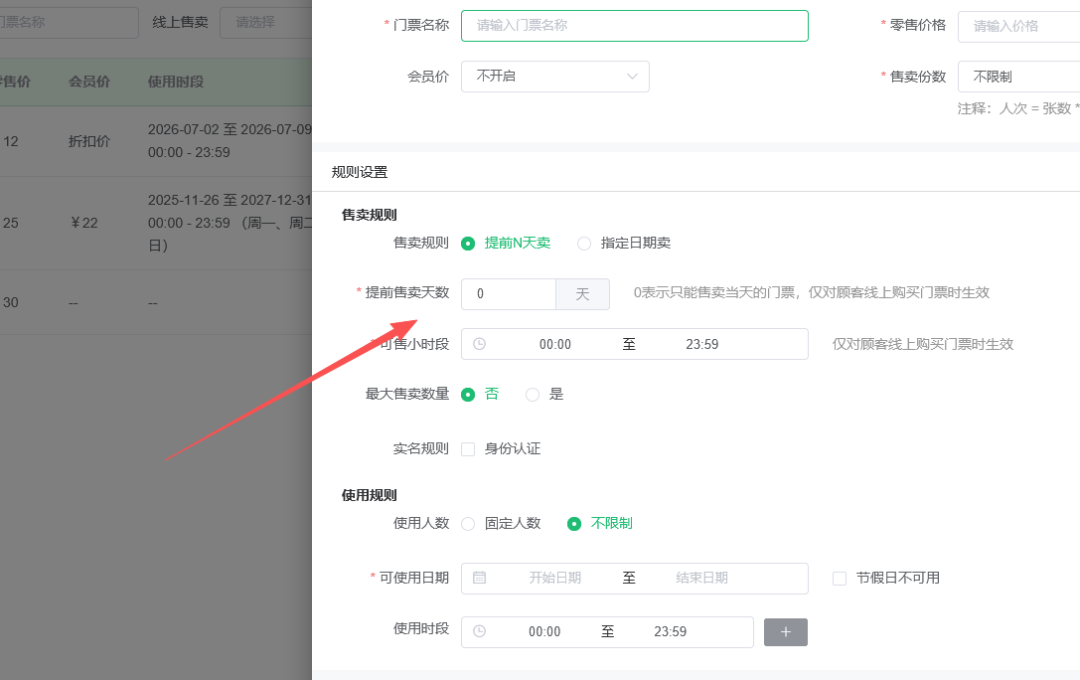Set the 使用时段 start time 00:00
Viewport: 1080px width, 680px height.
tap(544, 632)
